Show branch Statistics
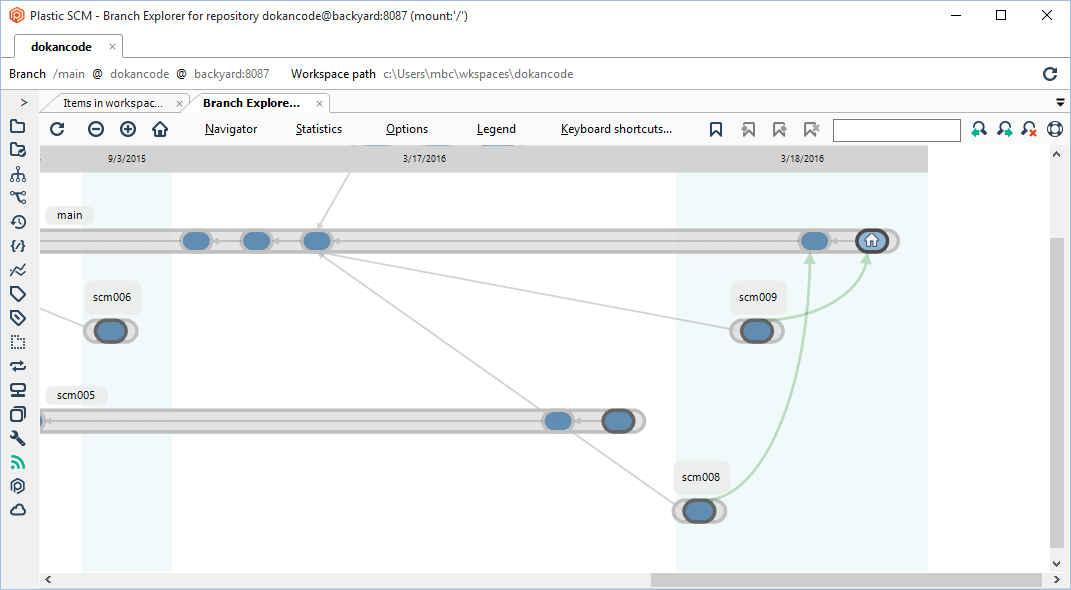Image resolution: width=1071 pixels, height=590 pixels. point(318,129)
